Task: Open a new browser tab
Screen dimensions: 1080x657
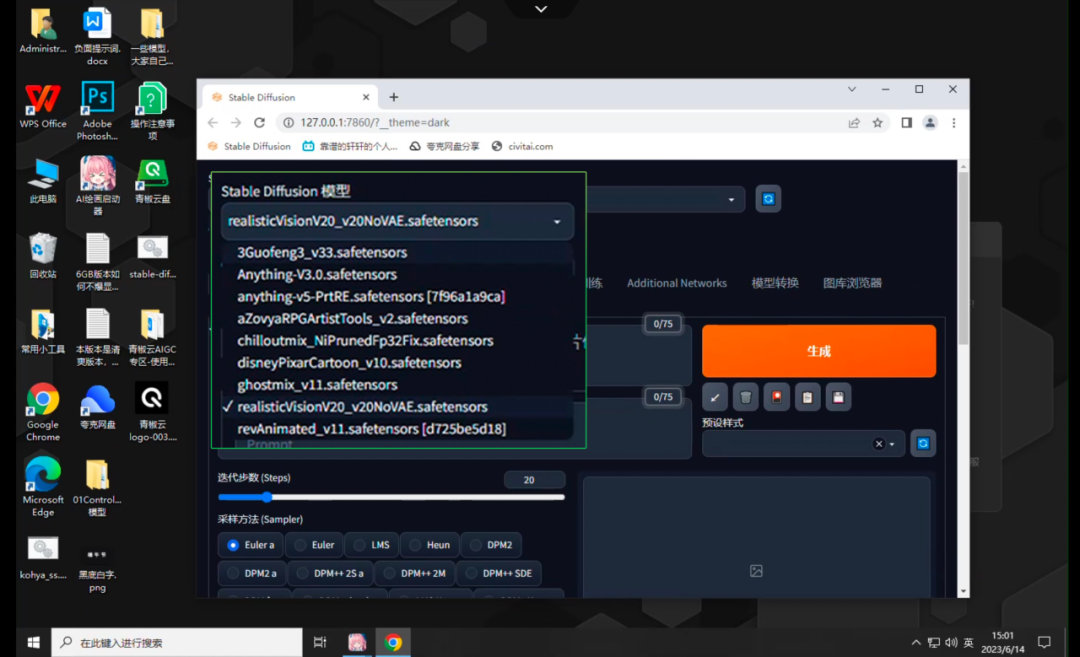Action: tap(394, 97)
